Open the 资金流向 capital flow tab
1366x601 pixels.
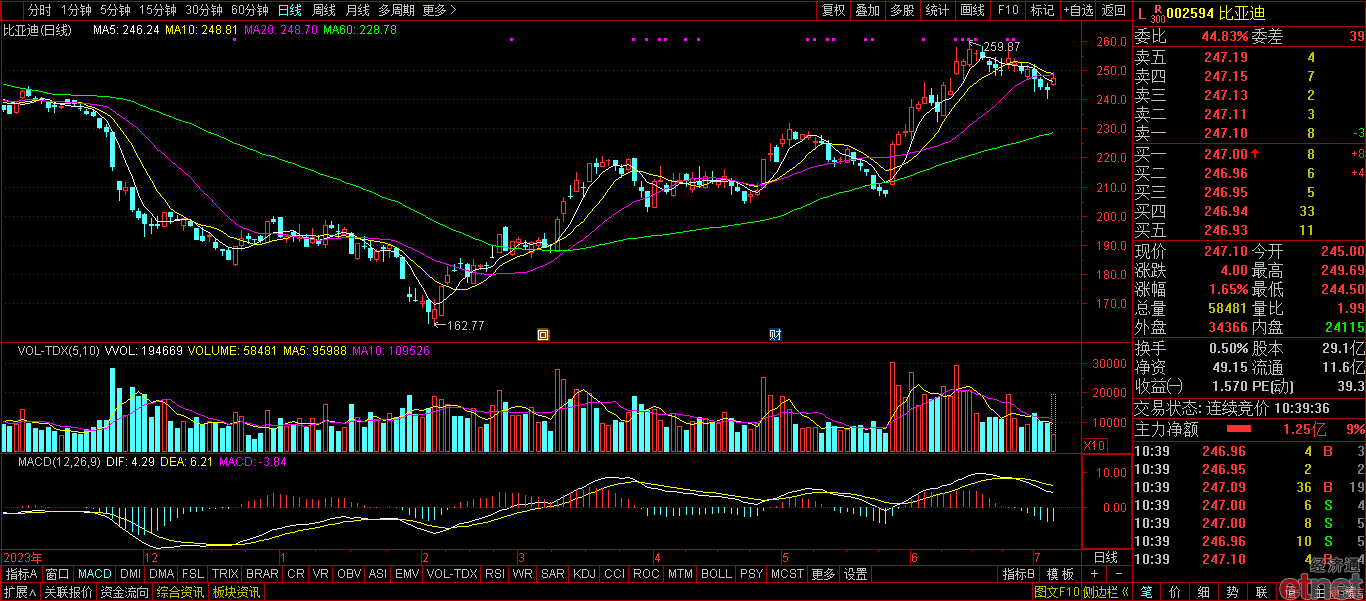click(x=124, y=592)
